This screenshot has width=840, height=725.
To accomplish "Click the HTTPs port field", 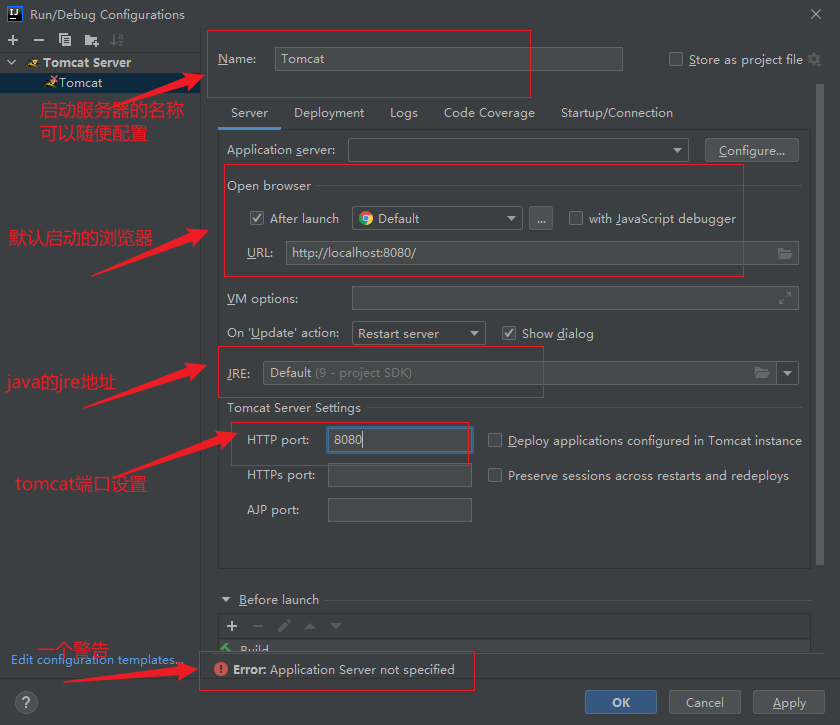I will 400,475.
